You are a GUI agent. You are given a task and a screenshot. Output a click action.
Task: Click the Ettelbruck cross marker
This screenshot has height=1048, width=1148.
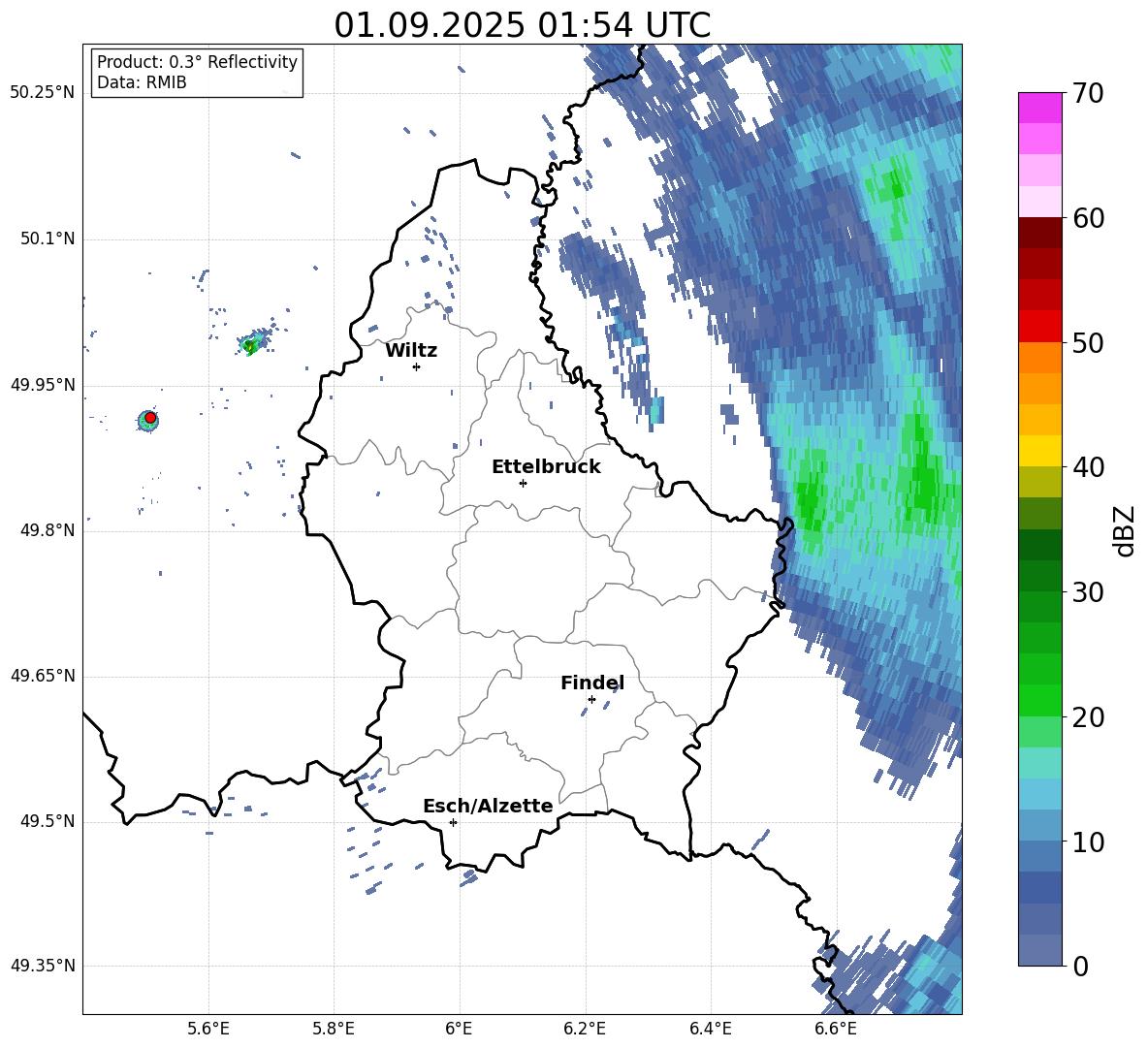coord(523,483)
